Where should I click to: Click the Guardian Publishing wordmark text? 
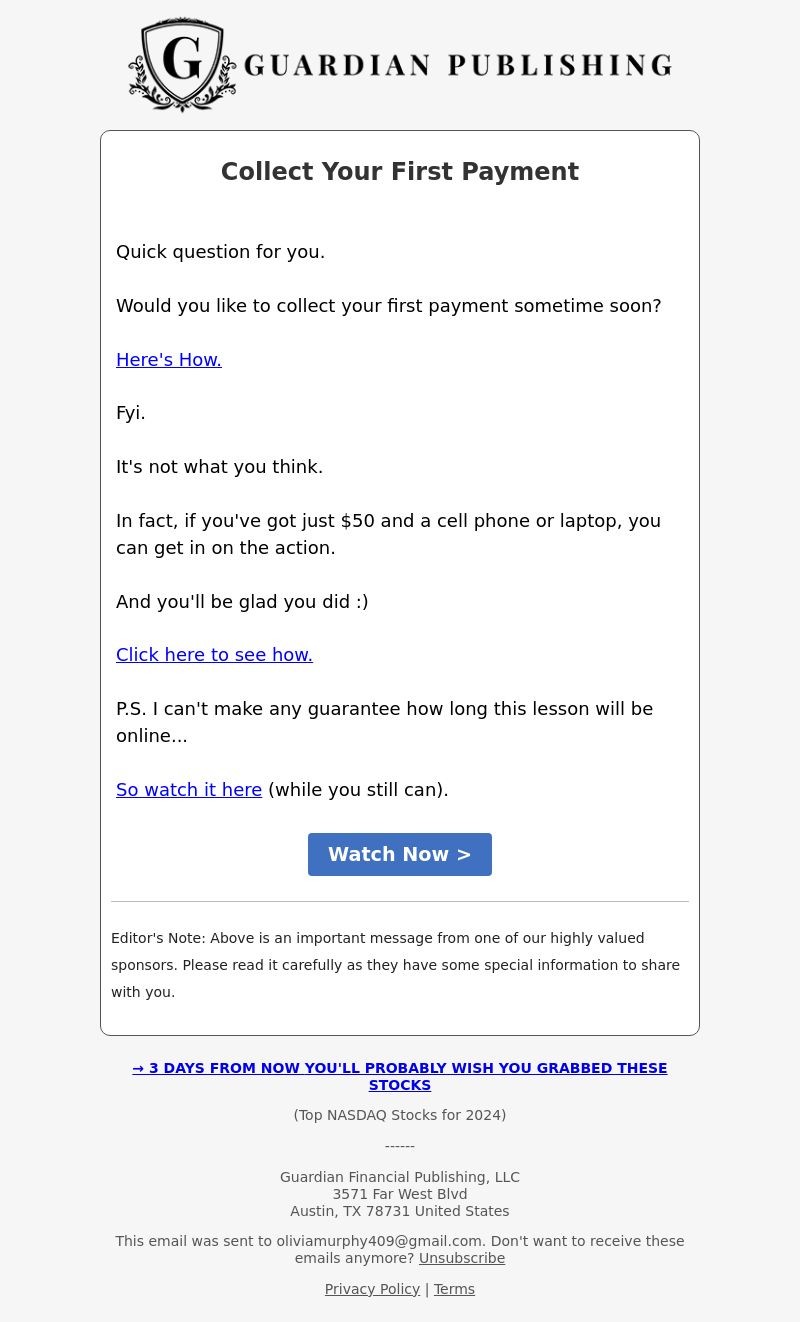point(457,66)
